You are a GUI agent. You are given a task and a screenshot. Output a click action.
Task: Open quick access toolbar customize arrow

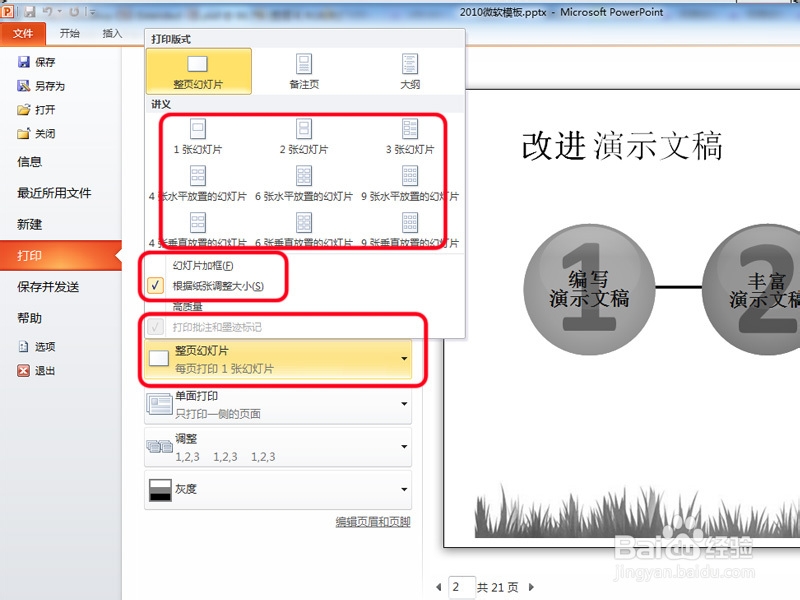coord(91,11)
